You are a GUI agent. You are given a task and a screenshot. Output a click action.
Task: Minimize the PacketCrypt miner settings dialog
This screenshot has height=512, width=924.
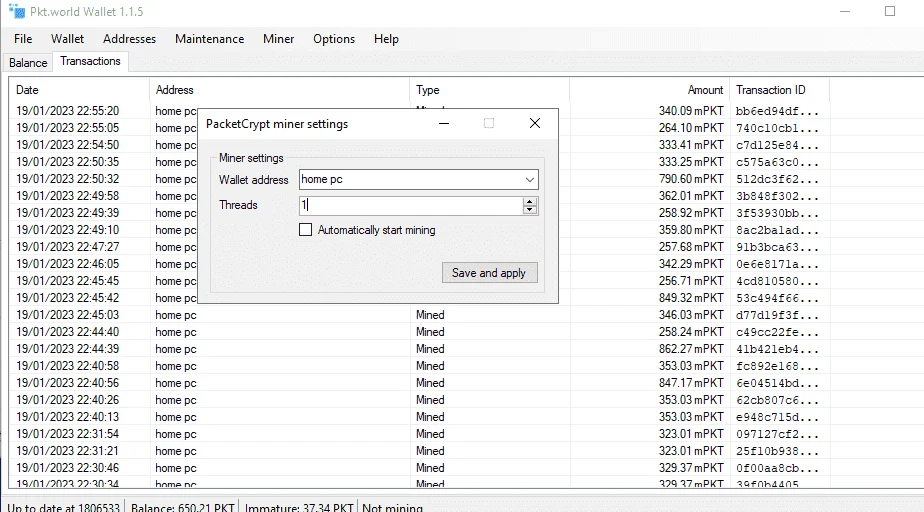[x=444, y=123]
